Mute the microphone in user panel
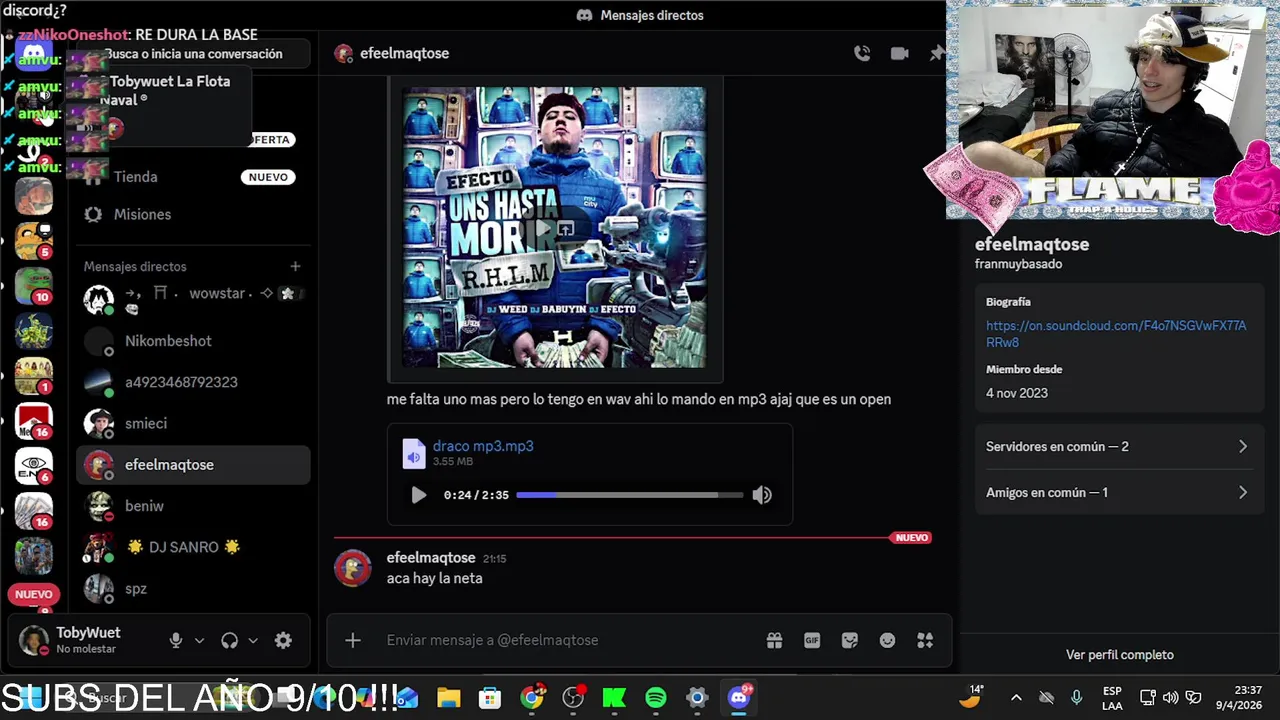1280x720 pixels. point(176,641)
